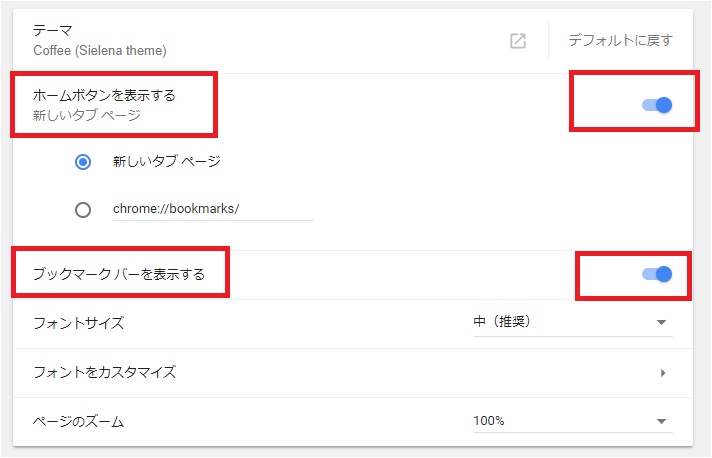This screenshot has height=458, width=712.
Task: Select the 新しいタブ ページ radio button
Action: click(x=83, y=162)
